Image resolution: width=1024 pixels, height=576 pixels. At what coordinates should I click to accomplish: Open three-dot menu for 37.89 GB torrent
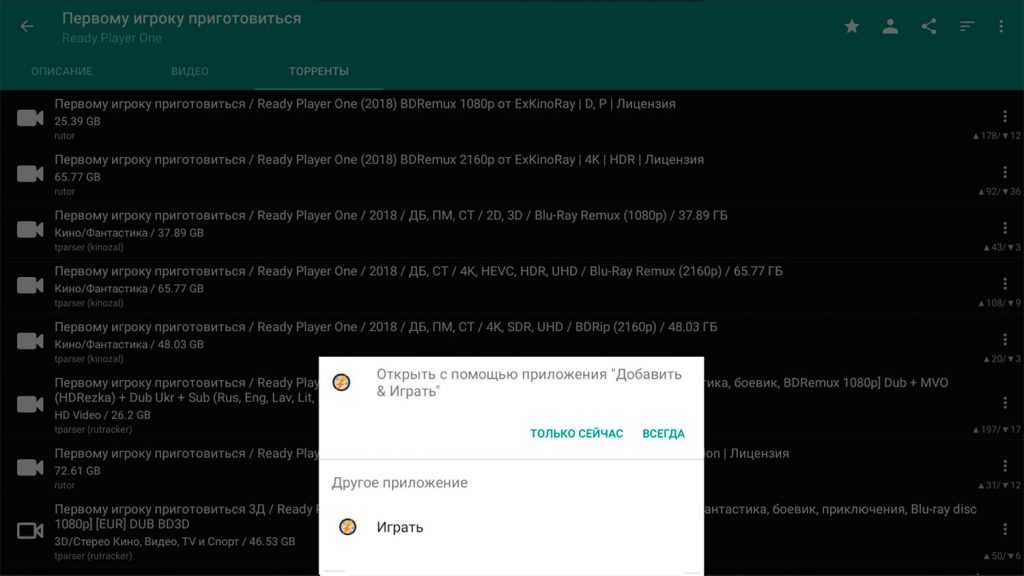point(1005,229)
